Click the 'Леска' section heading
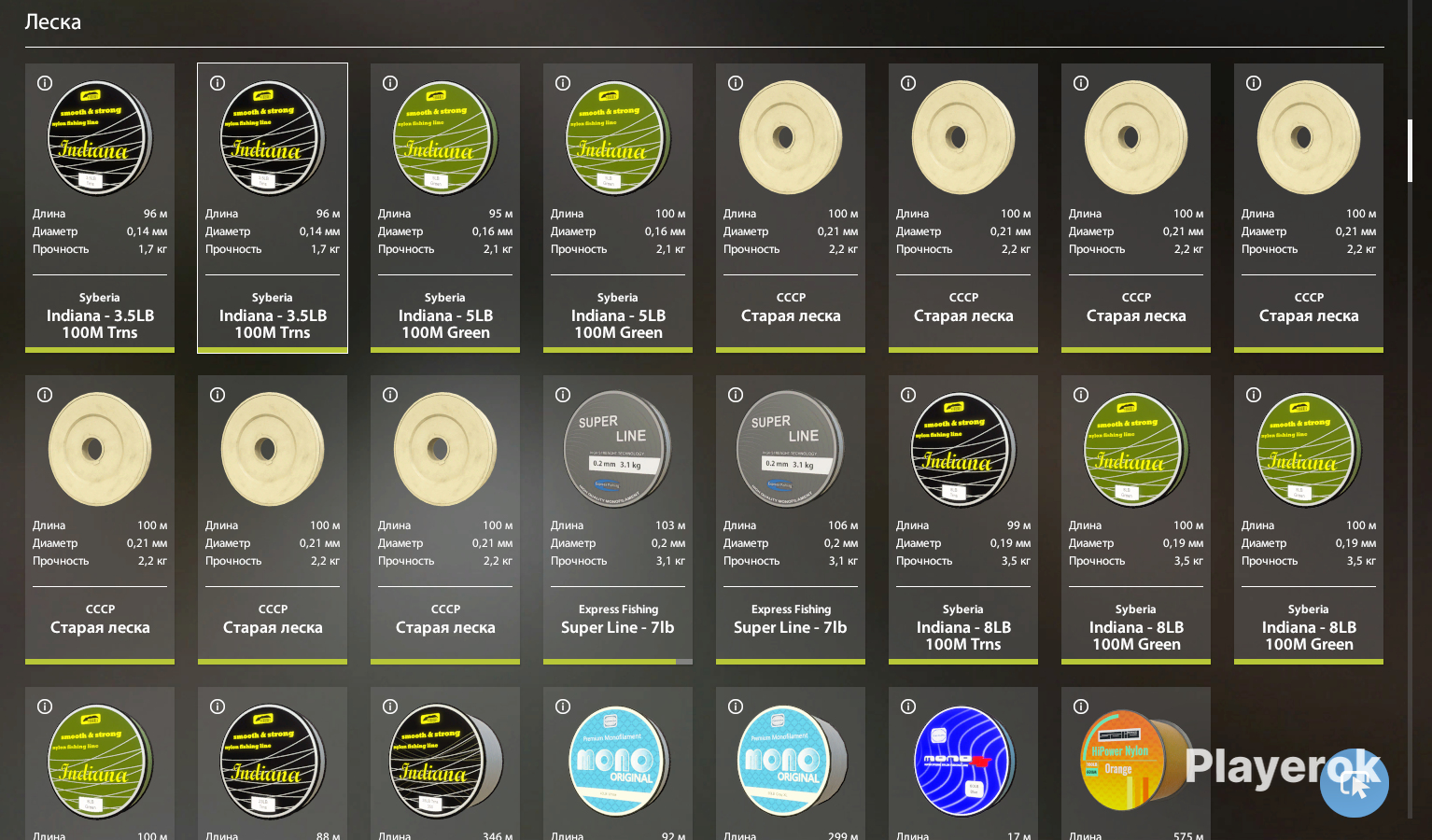 53,21
